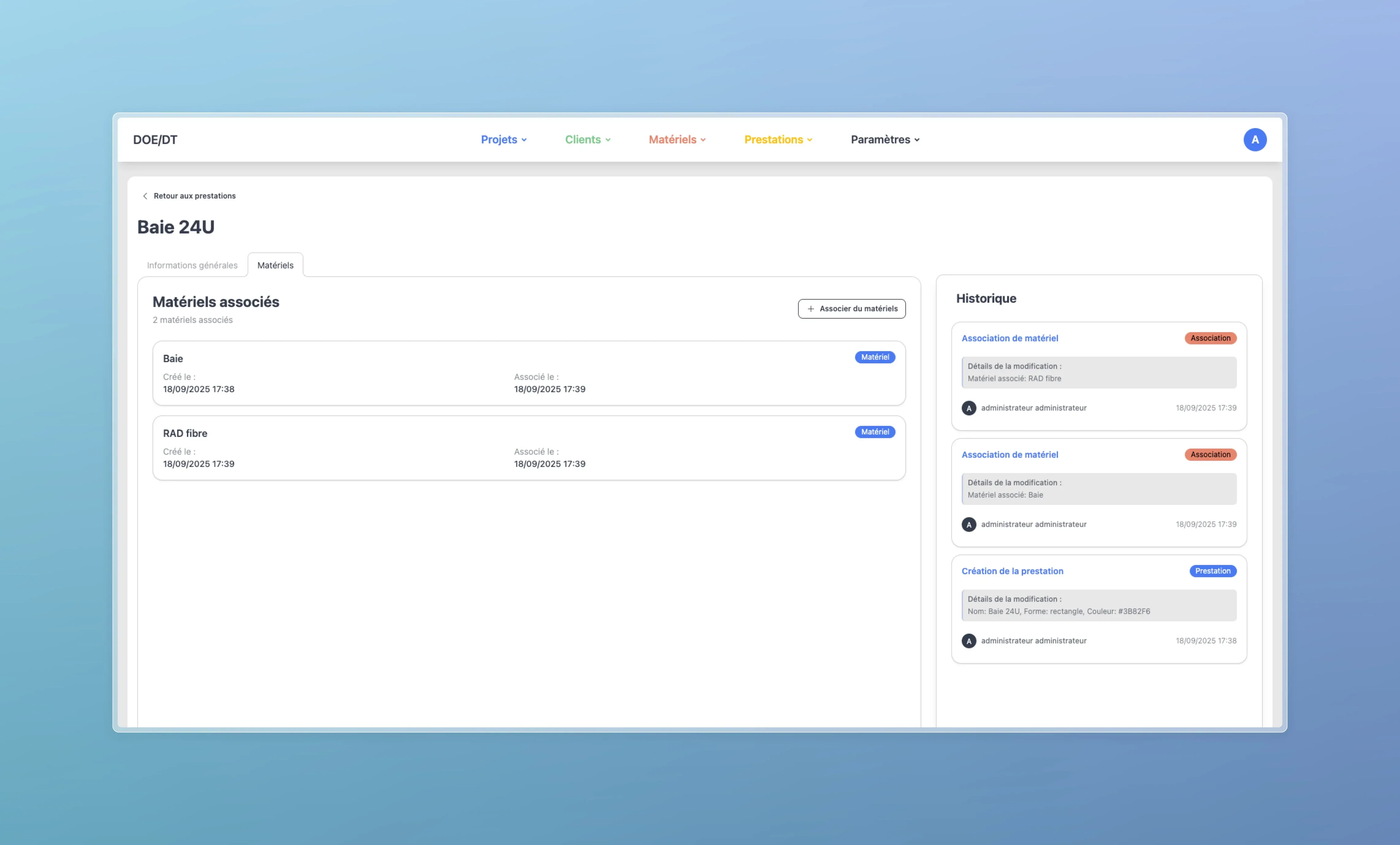Viewport: 1400px width, 845px height.
Task: Expand the Clients dropdown menu
Action: coord(588,140)
